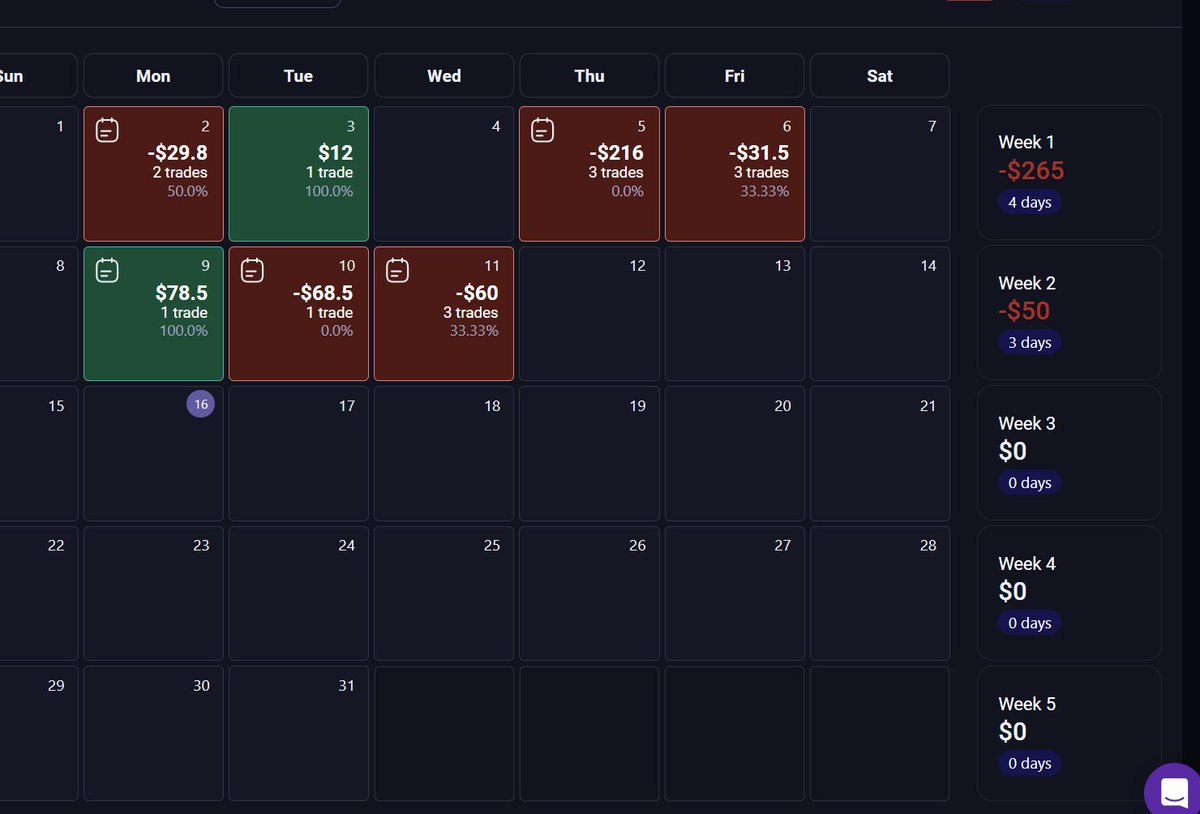Select empty day 4 cell
1200x814 pixels.
(x=444, y=174)
